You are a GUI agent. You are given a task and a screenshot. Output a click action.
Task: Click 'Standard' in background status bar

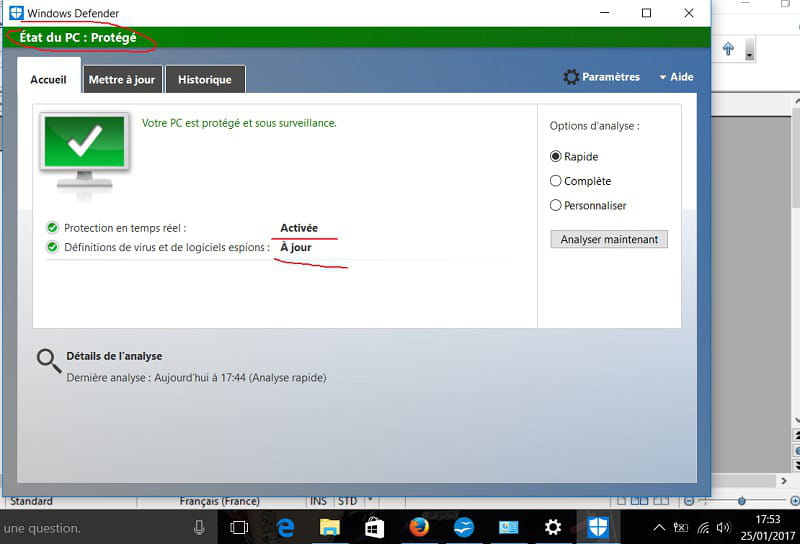pos(31,501)
